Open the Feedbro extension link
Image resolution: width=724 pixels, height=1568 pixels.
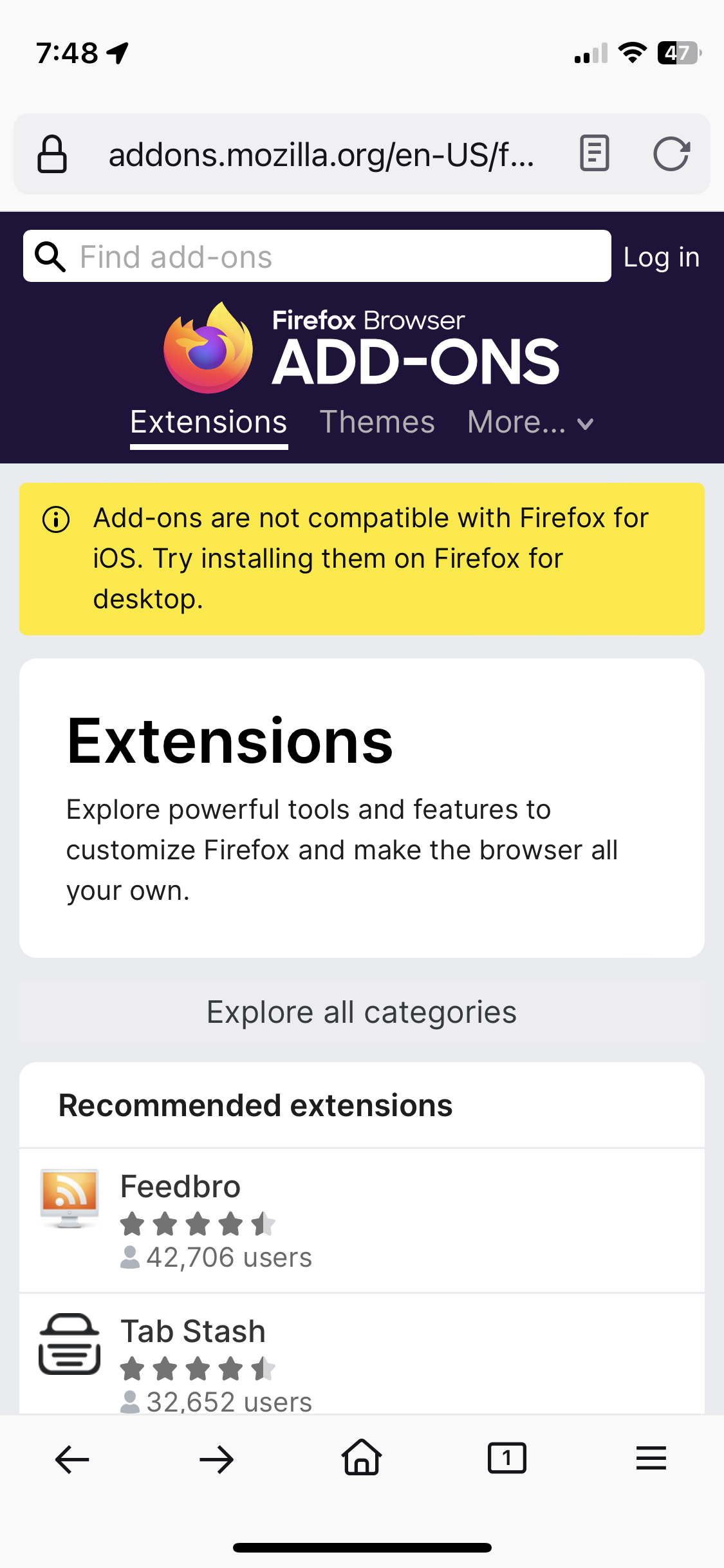[x=180, y=1186]
